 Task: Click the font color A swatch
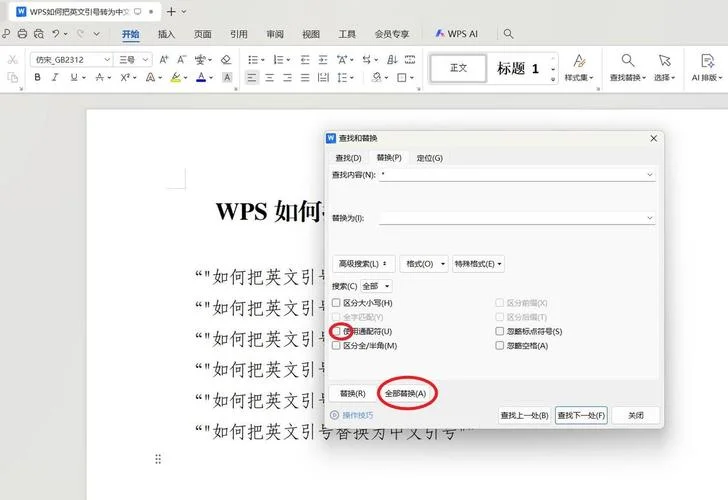click(201, 78)
